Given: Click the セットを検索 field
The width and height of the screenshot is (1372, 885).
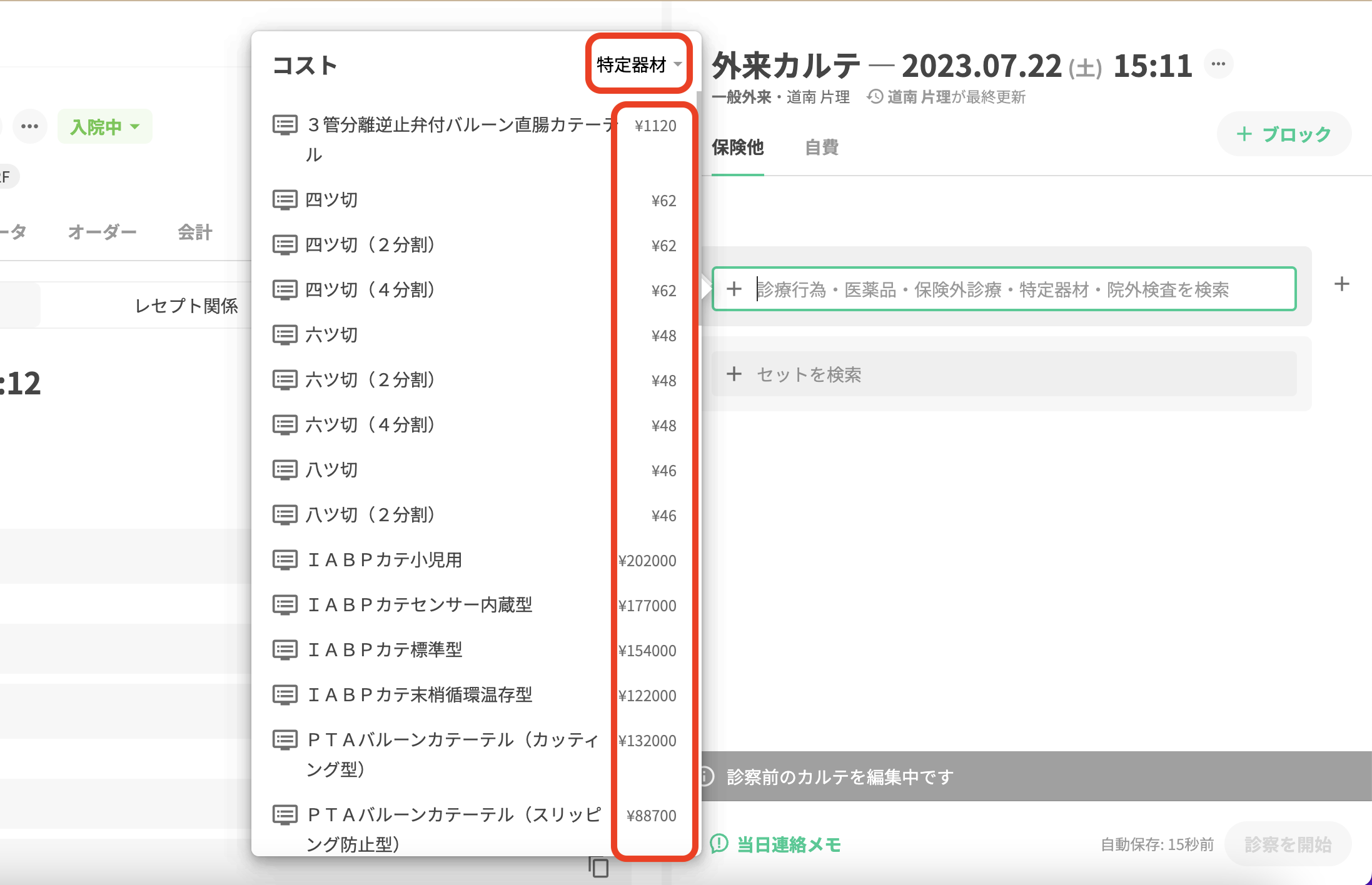Looking at the screenshot, I should point(1003,374).
